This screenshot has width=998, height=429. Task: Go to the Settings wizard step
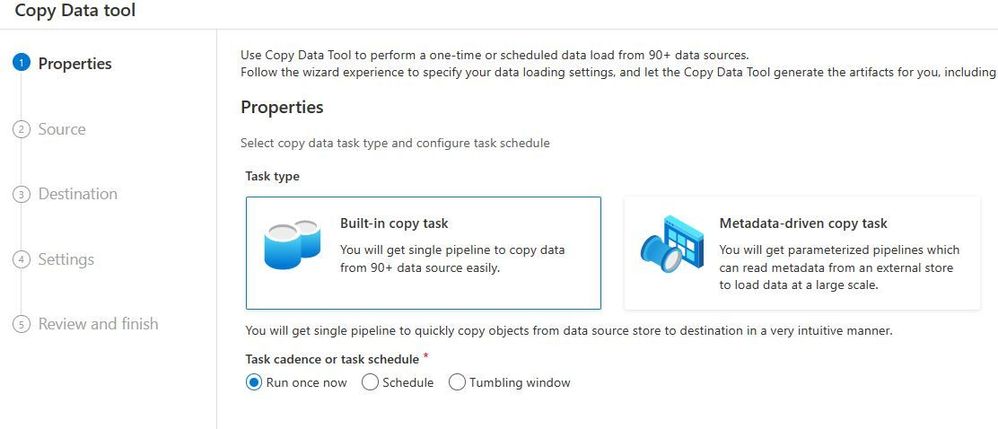click(66, 259)
